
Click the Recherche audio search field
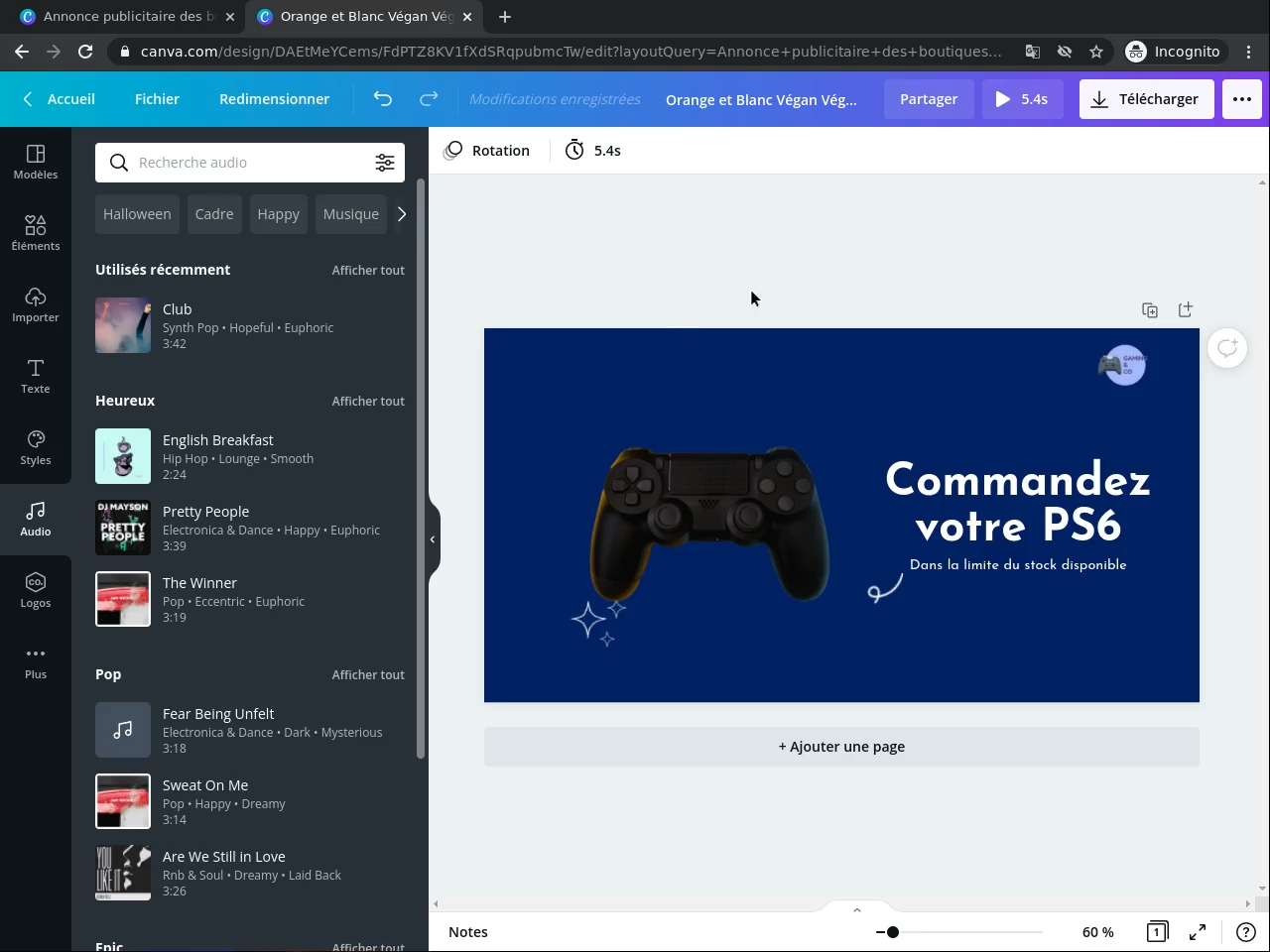250,163
